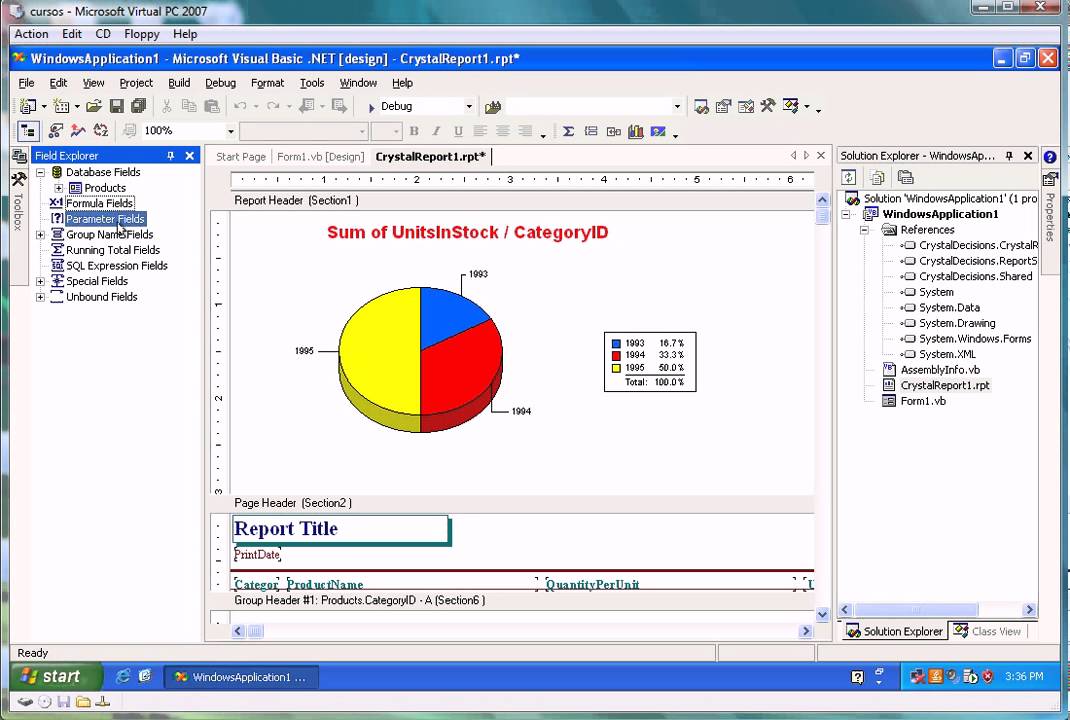Select Form1.vb in Solution Explorer

click(x=923, y=401)
